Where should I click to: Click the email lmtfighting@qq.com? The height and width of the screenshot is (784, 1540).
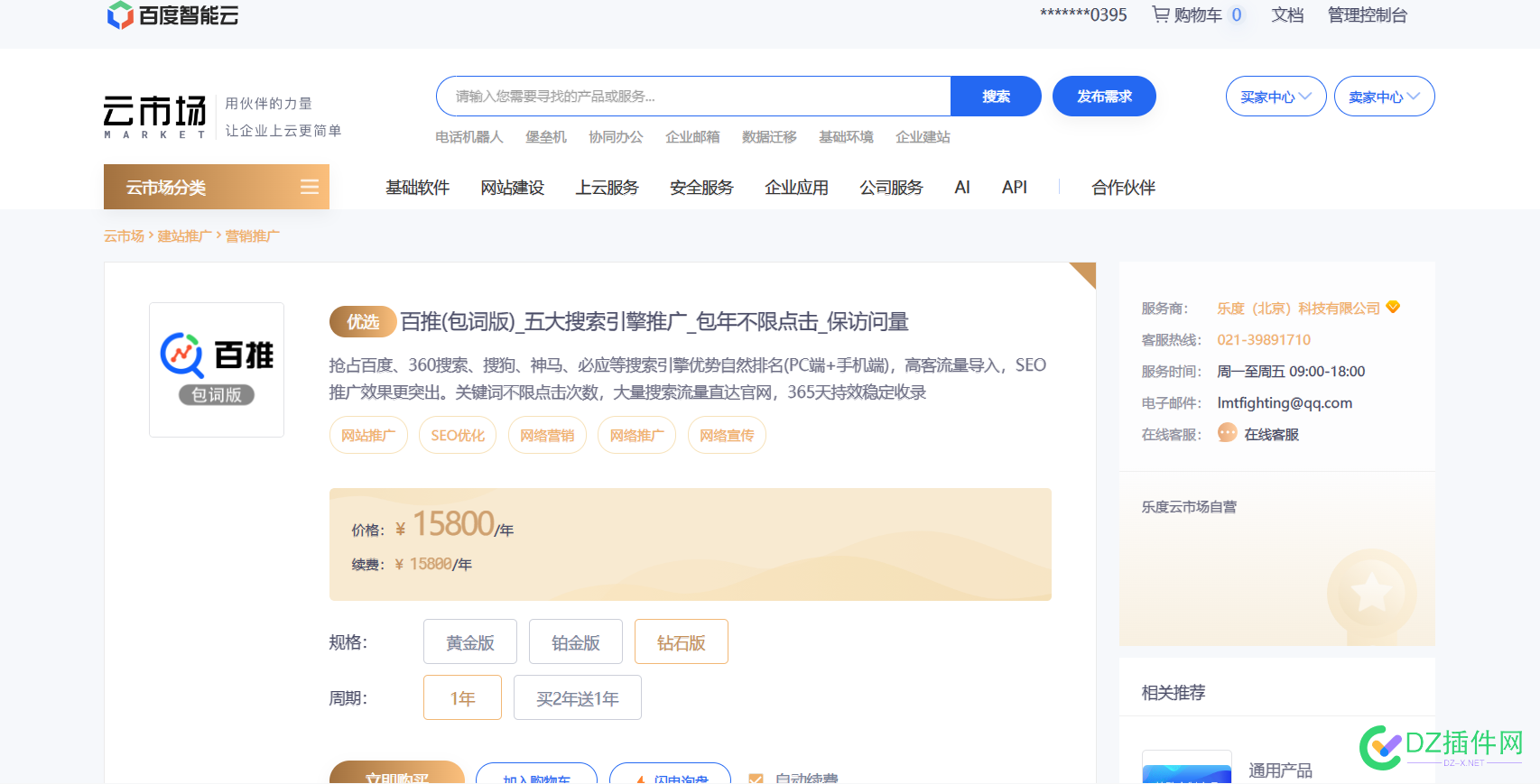[x=1285, y=402]
